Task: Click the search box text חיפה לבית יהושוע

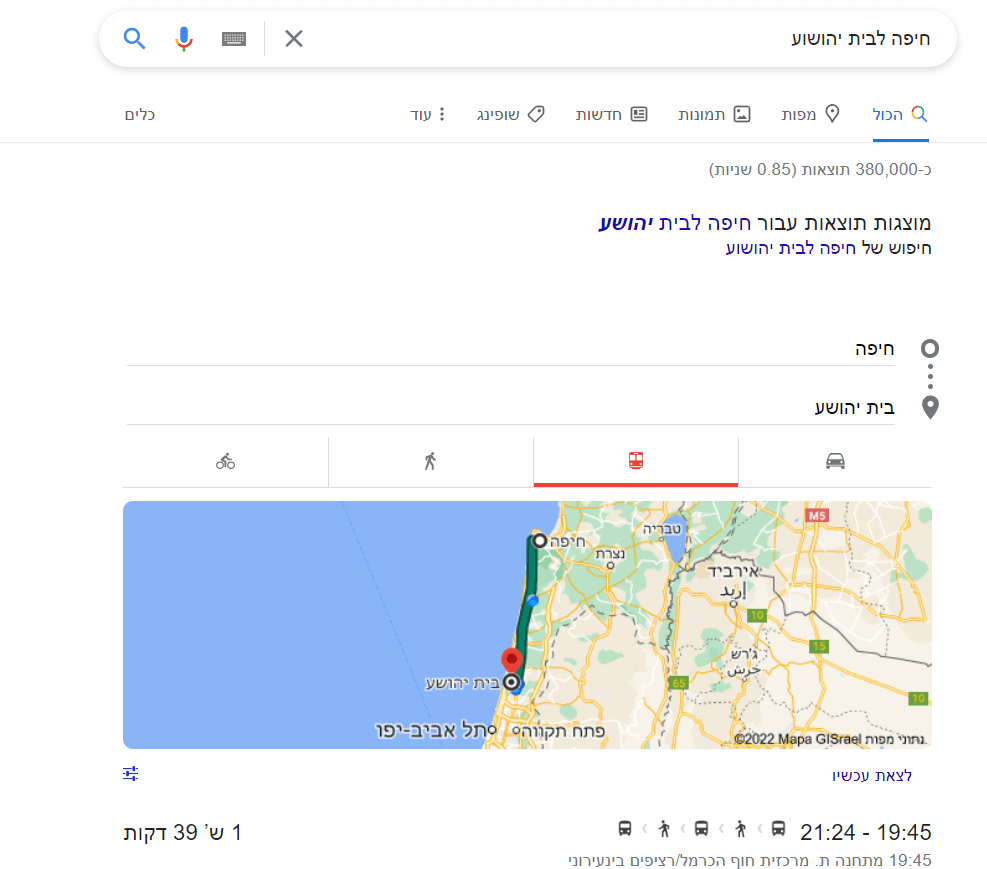Action: [x=860, y=39]
